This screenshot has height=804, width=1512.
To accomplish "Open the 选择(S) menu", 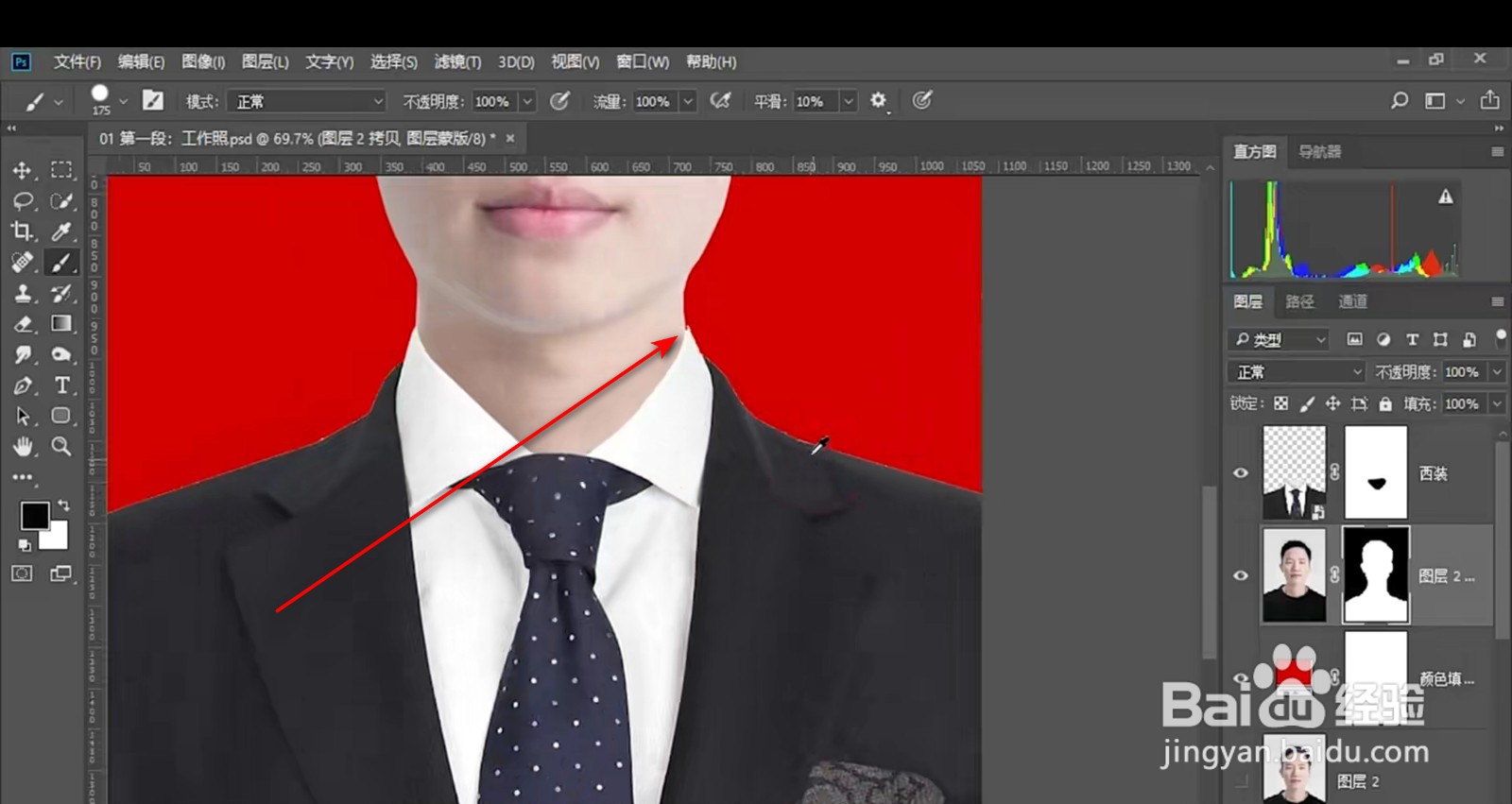I will [x=393, y=61].
